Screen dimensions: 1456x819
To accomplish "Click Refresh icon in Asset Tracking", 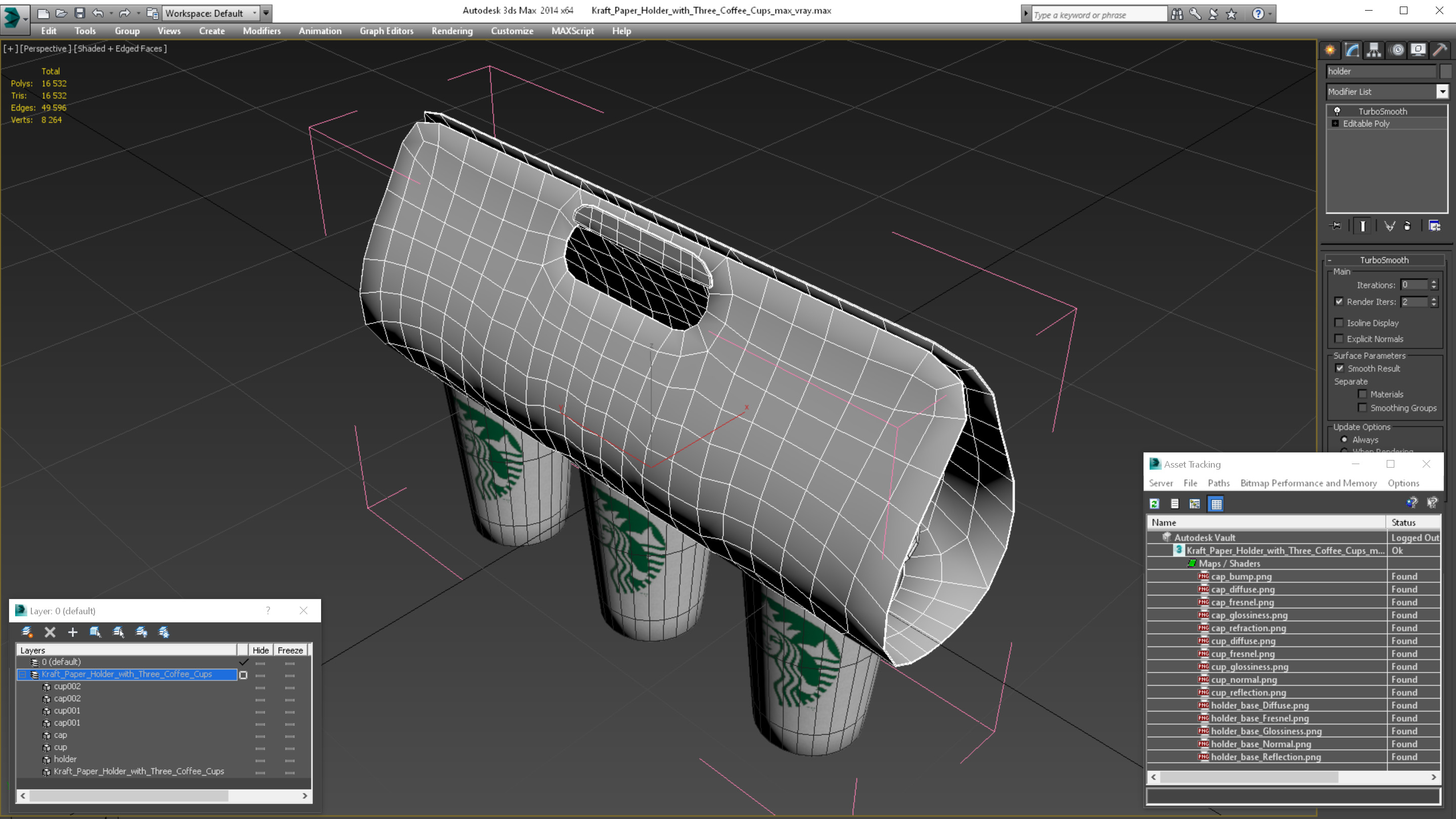I will (1154, 504).
